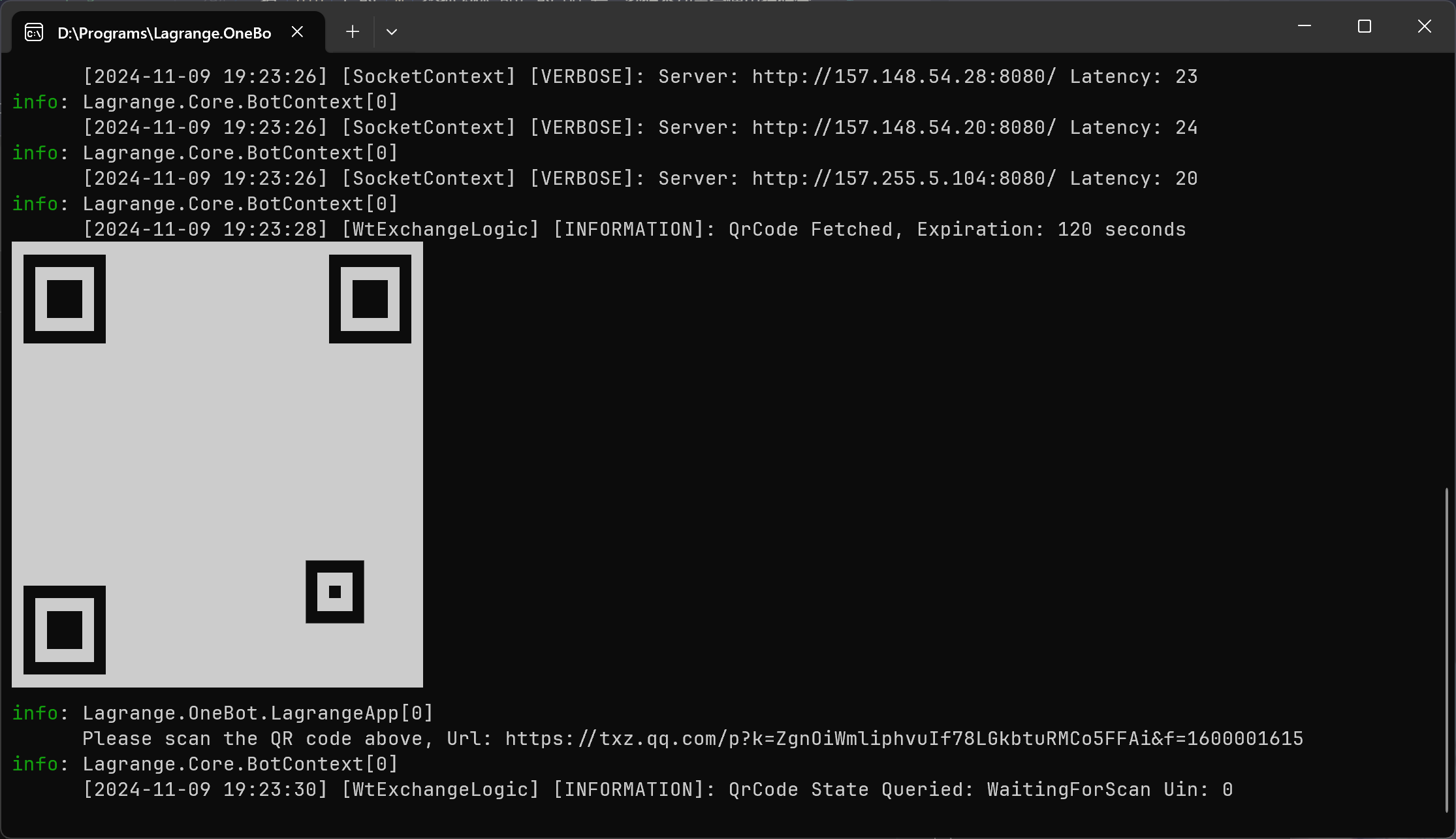
Task: Click the small QR alignment square
Action: 335,592
